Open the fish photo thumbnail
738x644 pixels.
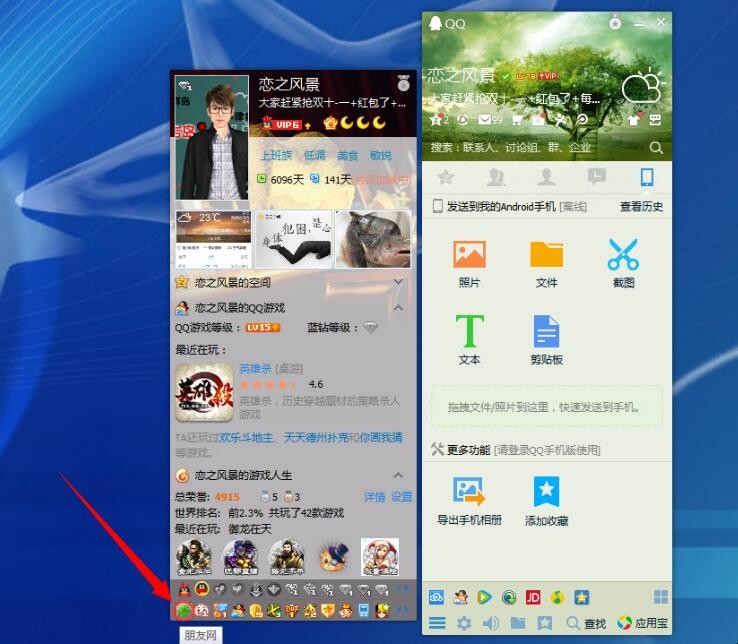(373, 240)
